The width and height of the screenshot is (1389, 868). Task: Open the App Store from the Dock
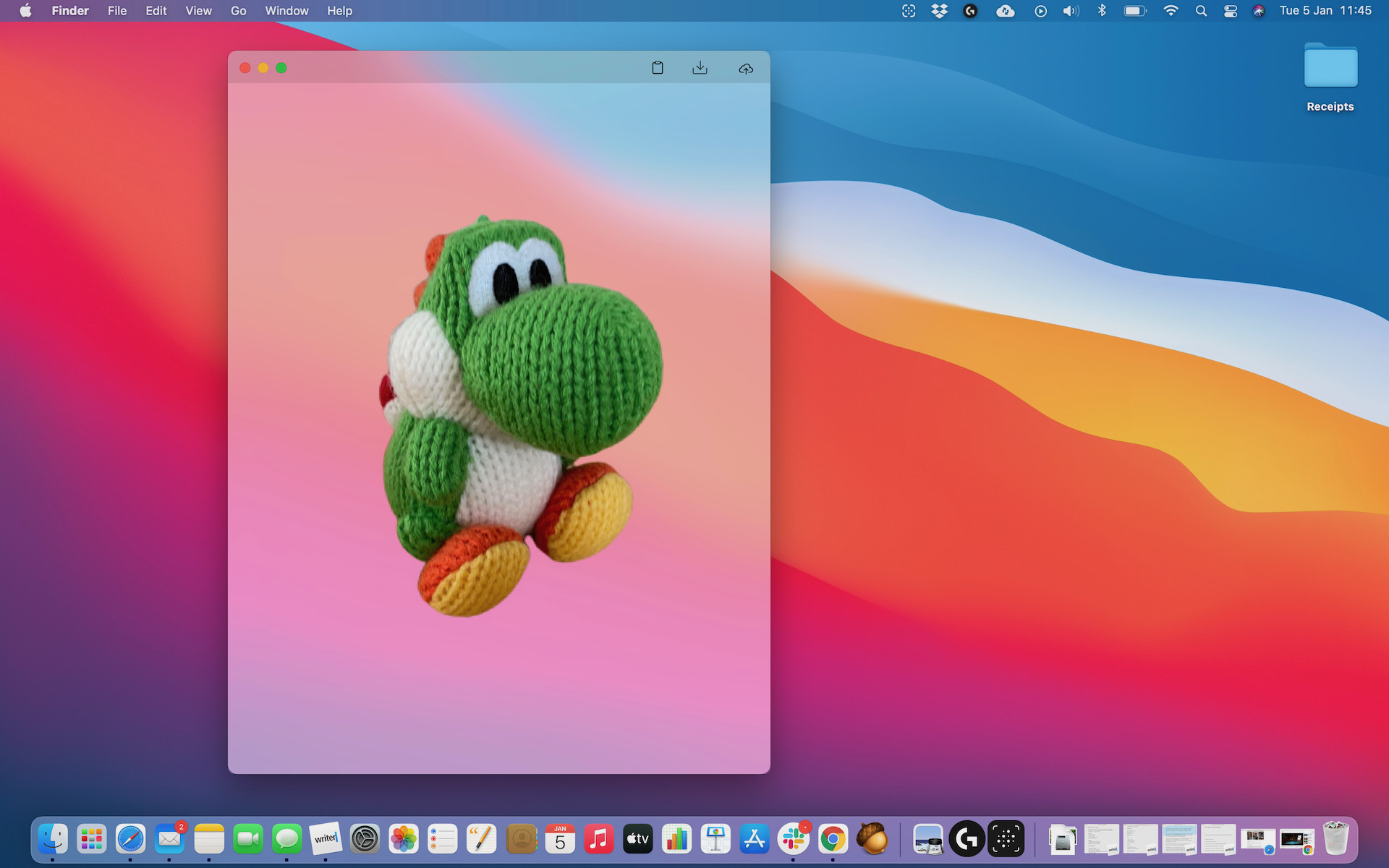(755, 839)
